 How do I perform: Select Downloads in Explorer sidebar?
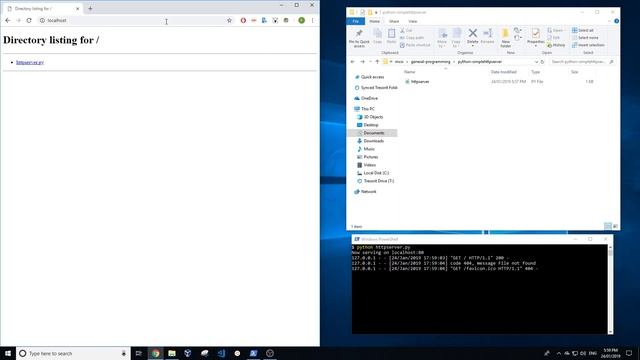[x=373, y=141]
